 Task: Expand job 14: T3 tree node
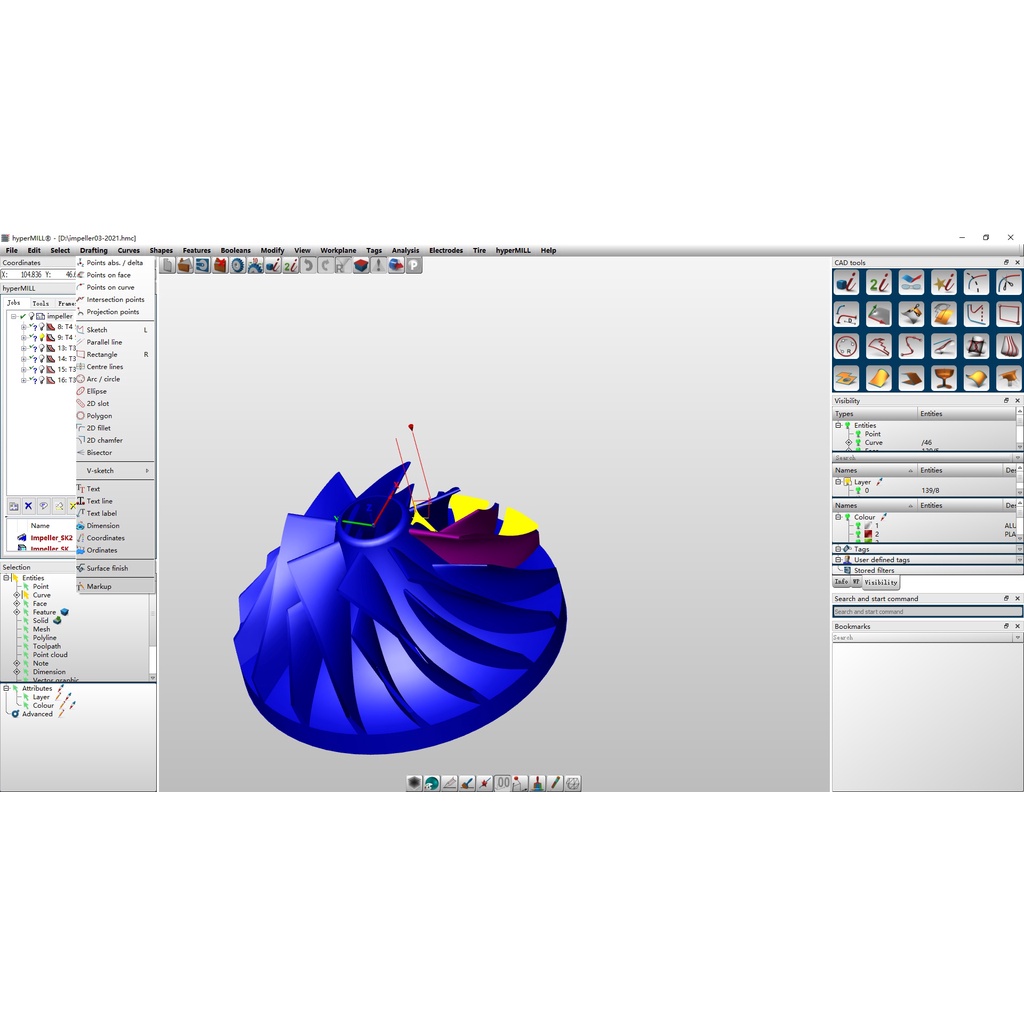pyautogui.click(x=24, y=359)
